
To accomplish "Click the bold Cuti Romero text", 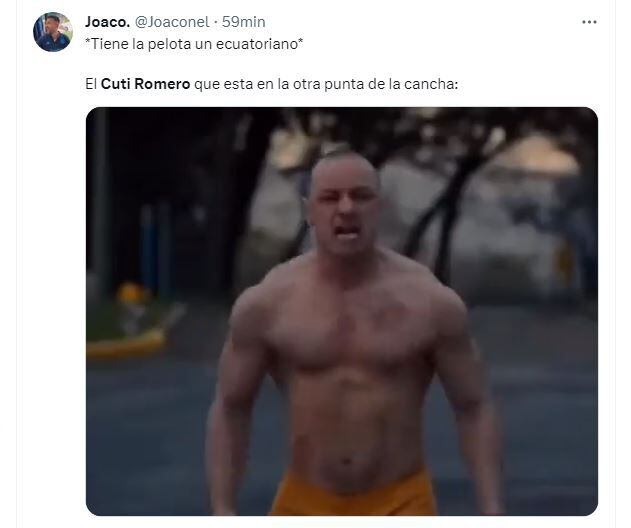I will click(x=145, y=84).
